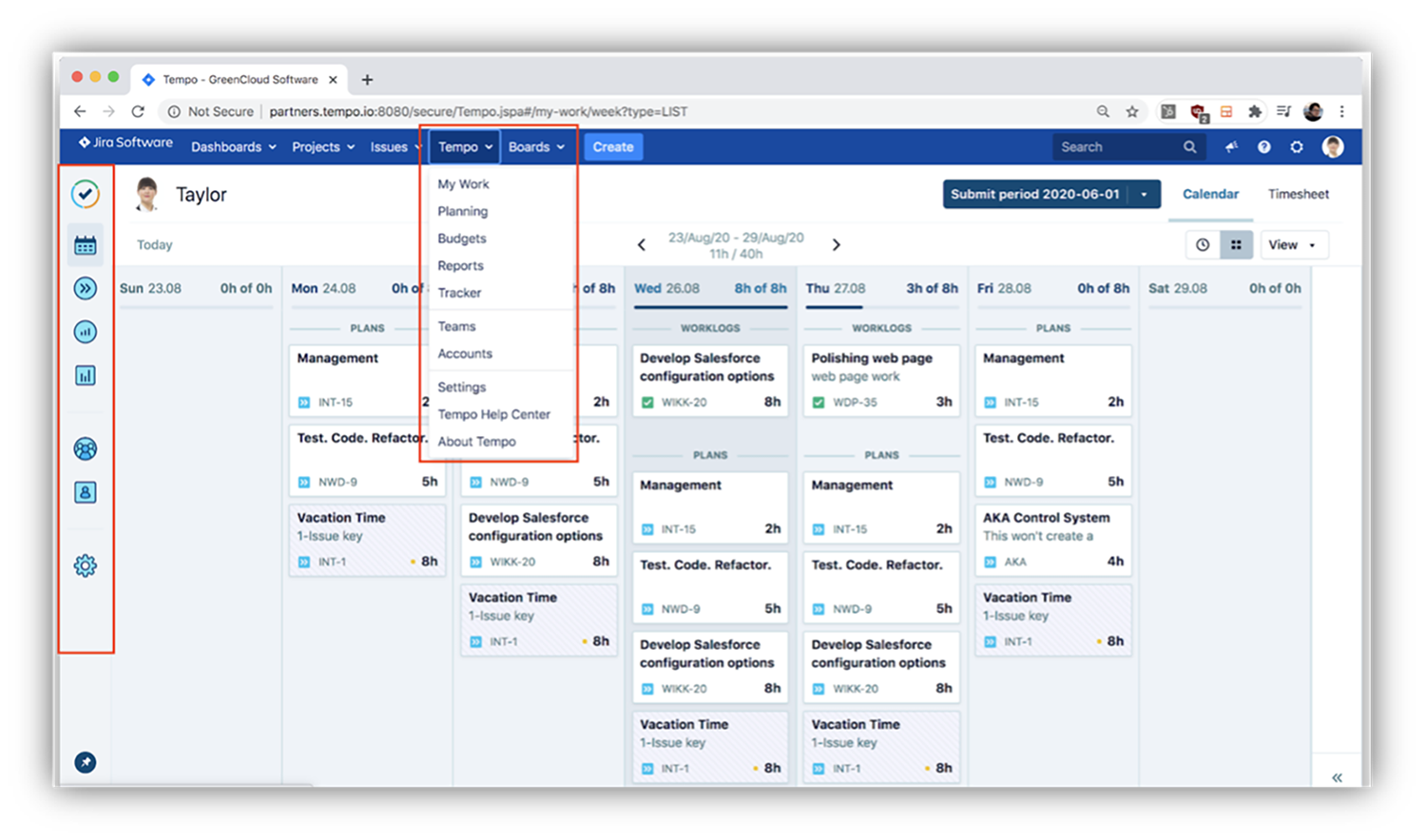Select Planning in Tempo menu

[x=462, y=212]
